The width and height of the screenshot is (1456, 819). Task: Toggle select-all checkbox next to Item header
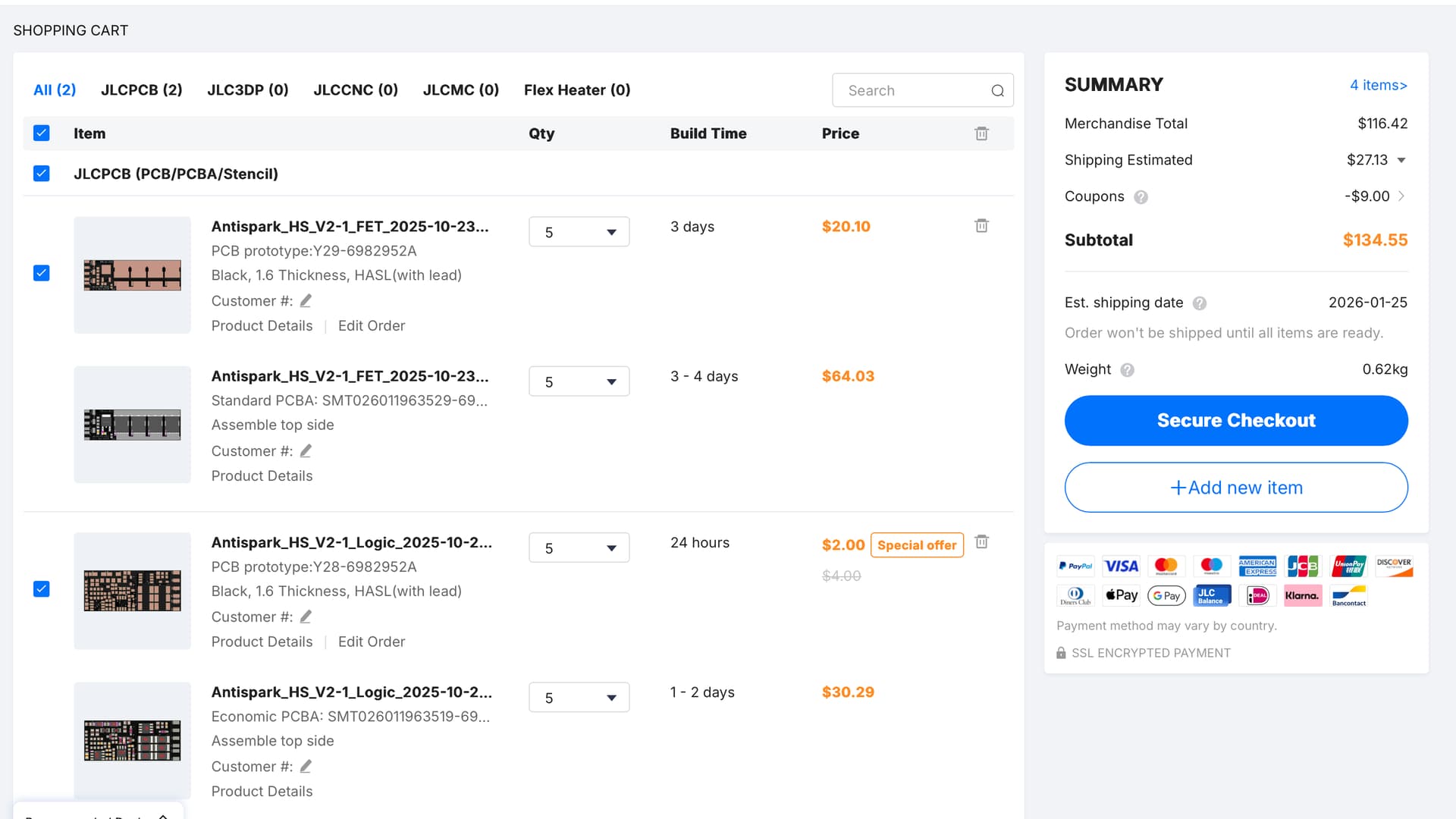click(42, 133)
